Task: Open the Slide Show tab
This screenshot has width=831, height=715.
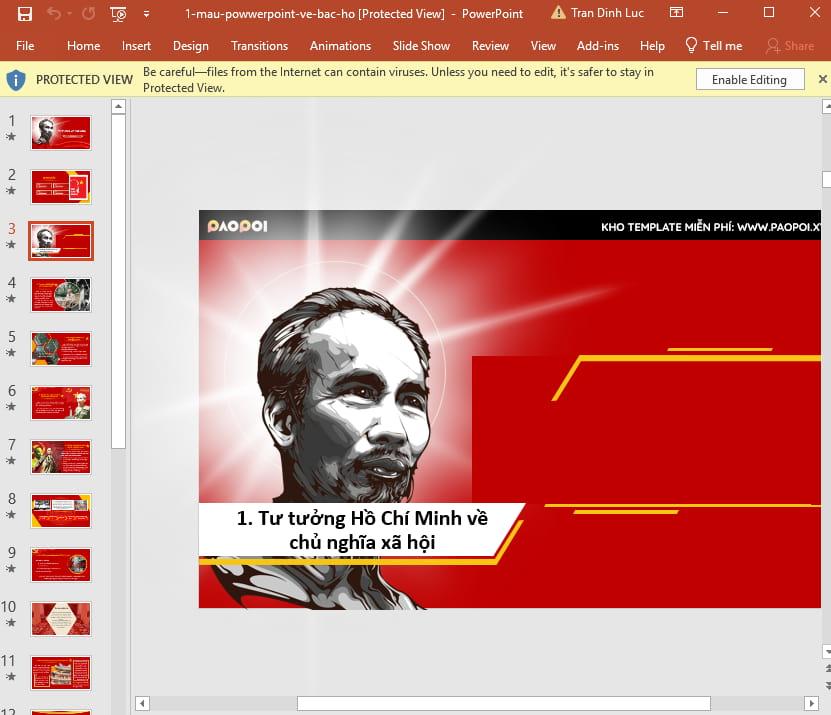Action: [421, 46]
